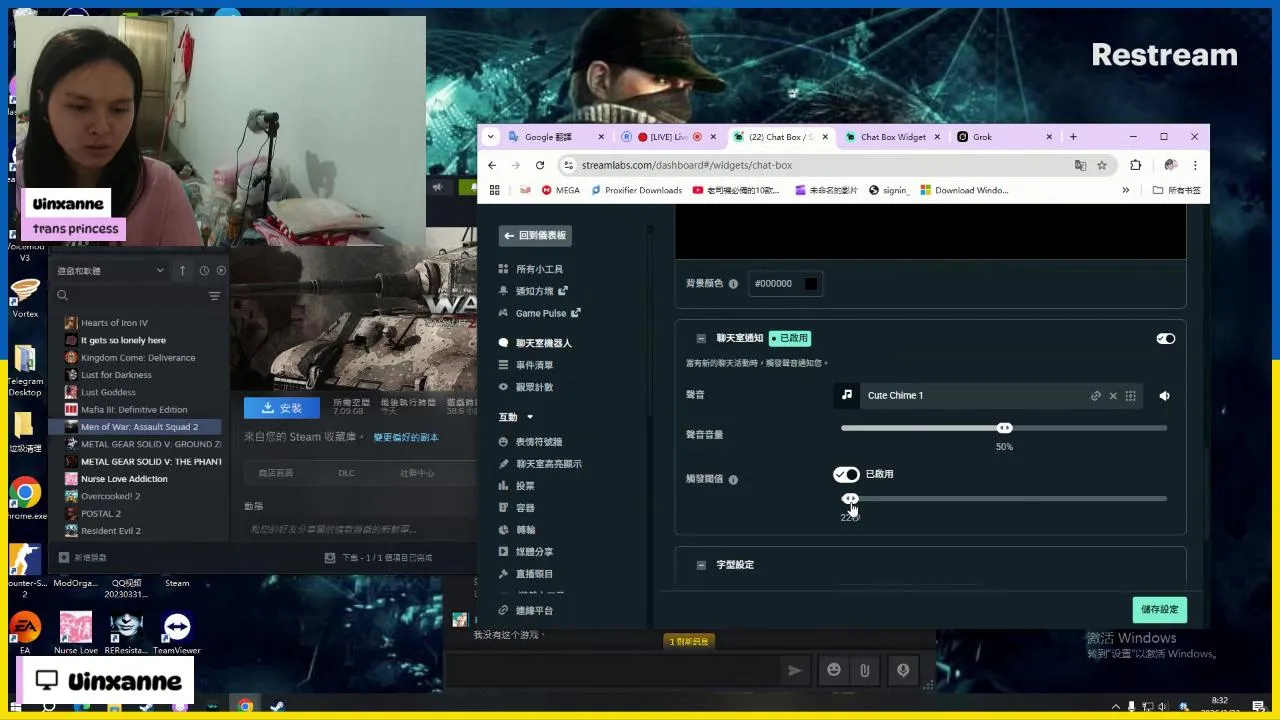The image size is (1280, 720).
Task: Open the MEGA bookmark
Action: click(x=560, y=190)
